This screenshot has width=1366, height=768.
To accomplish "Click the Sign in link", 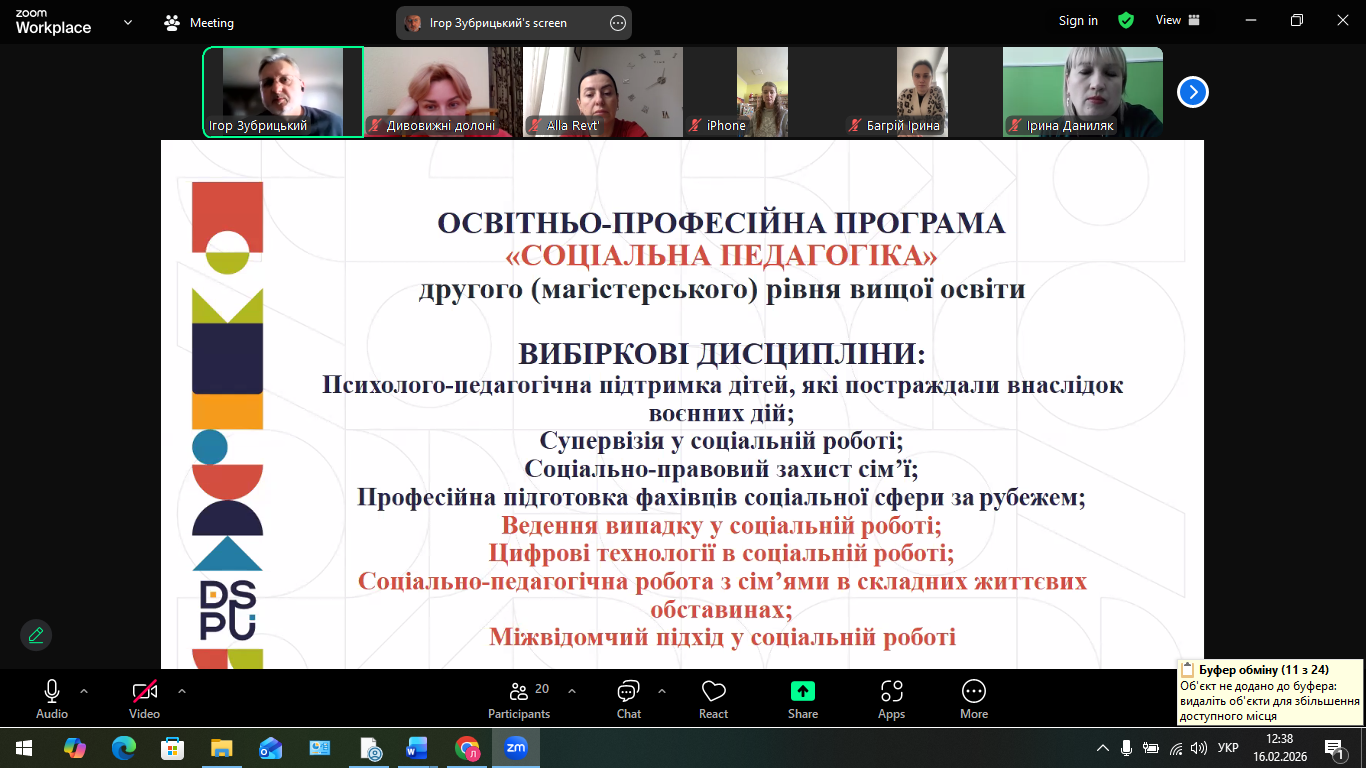I will coord(1078,21).
